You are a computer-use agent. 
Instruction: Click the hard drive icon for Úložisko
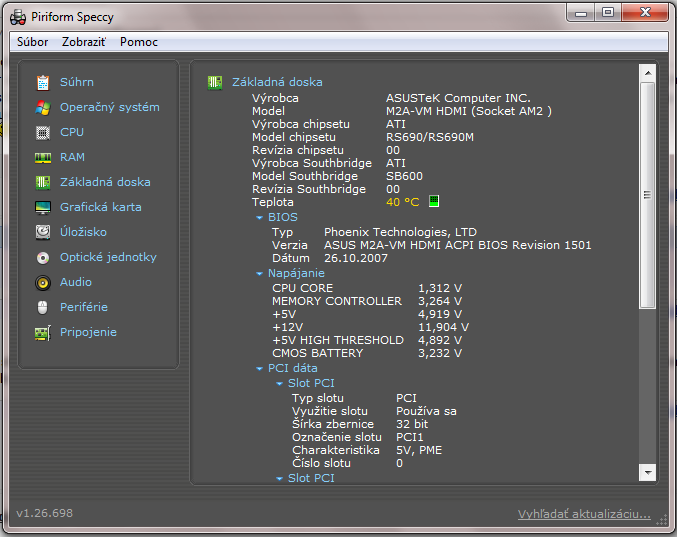[43, 232]
